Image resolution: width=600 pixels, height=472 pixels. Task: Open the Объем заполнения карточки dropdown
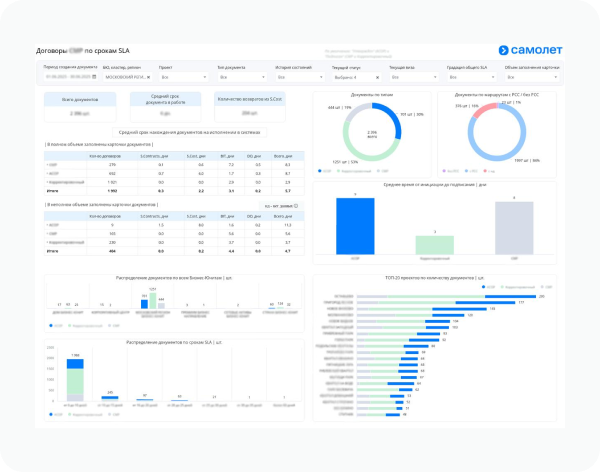pyautogui.click(x=532, y=77)
